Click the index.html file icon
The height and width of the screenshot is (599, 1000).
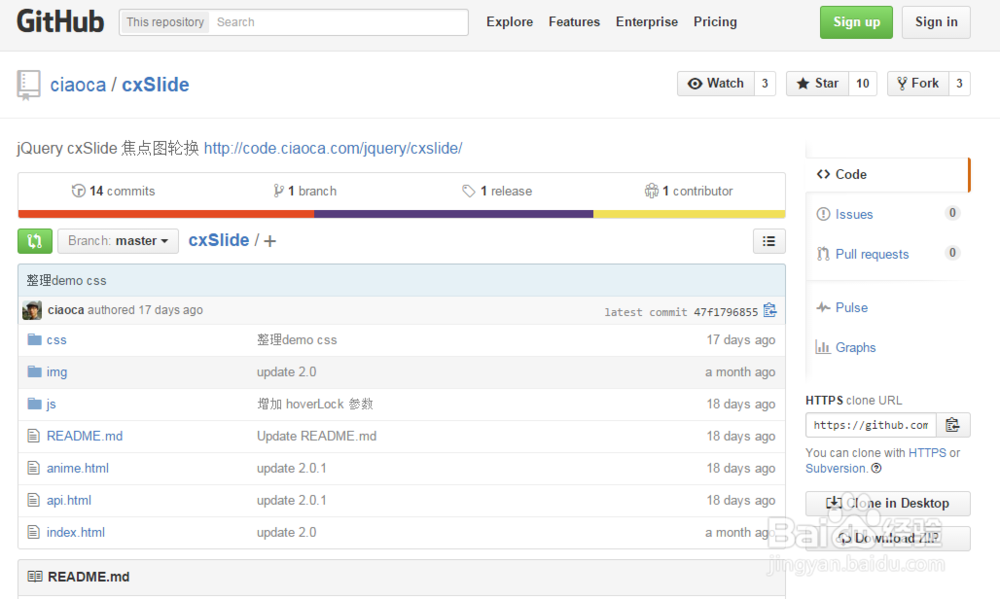coord(34,532)
